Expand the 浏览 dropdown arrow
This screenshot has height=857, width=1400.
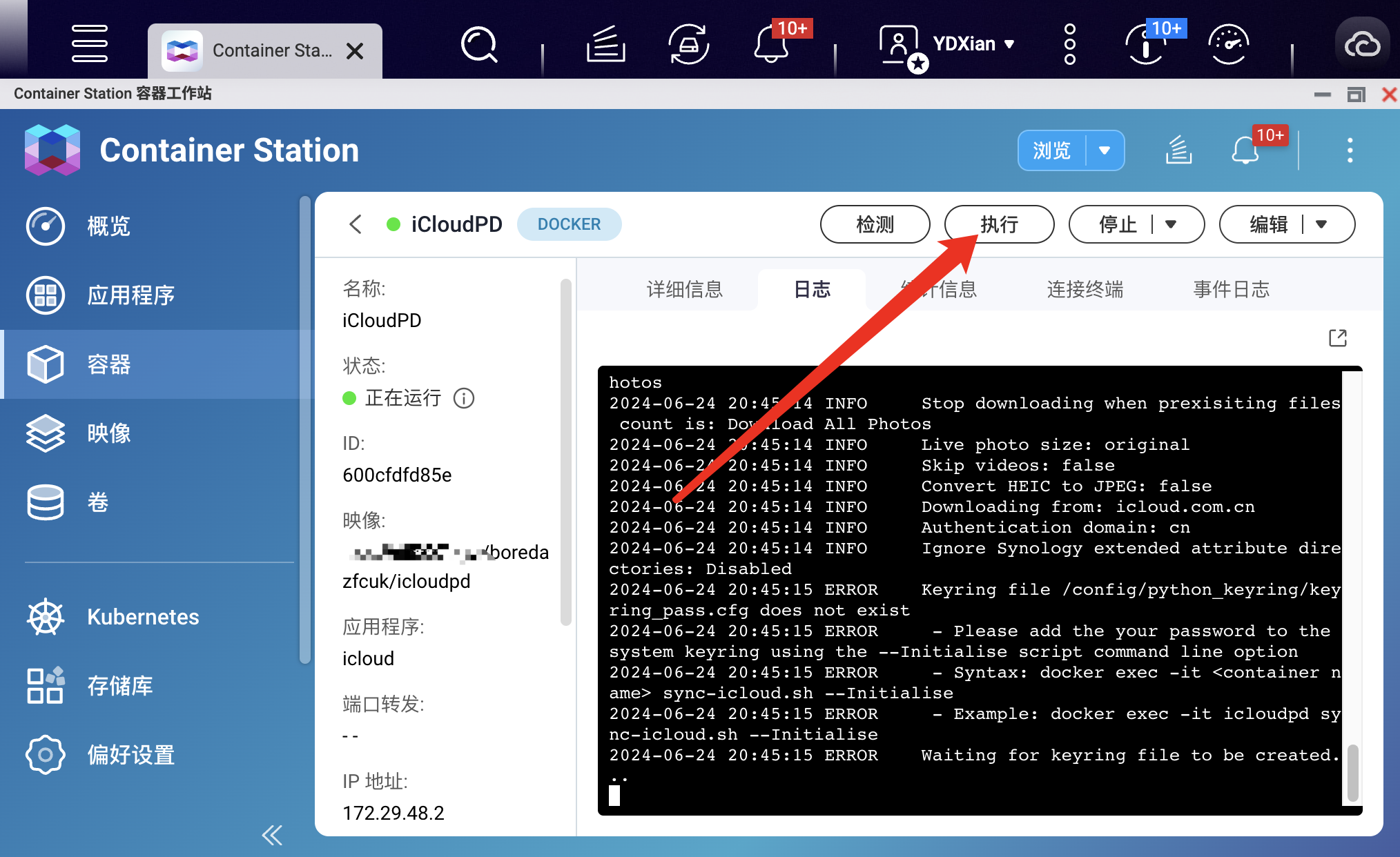tap(1105, 150)
